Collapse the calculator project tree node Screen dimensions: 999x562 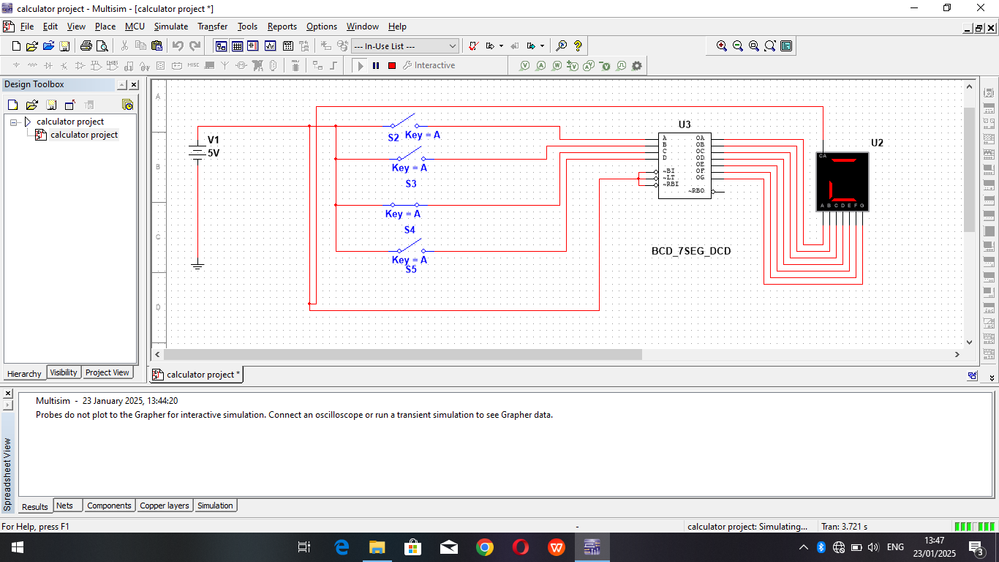pos(14,122)
